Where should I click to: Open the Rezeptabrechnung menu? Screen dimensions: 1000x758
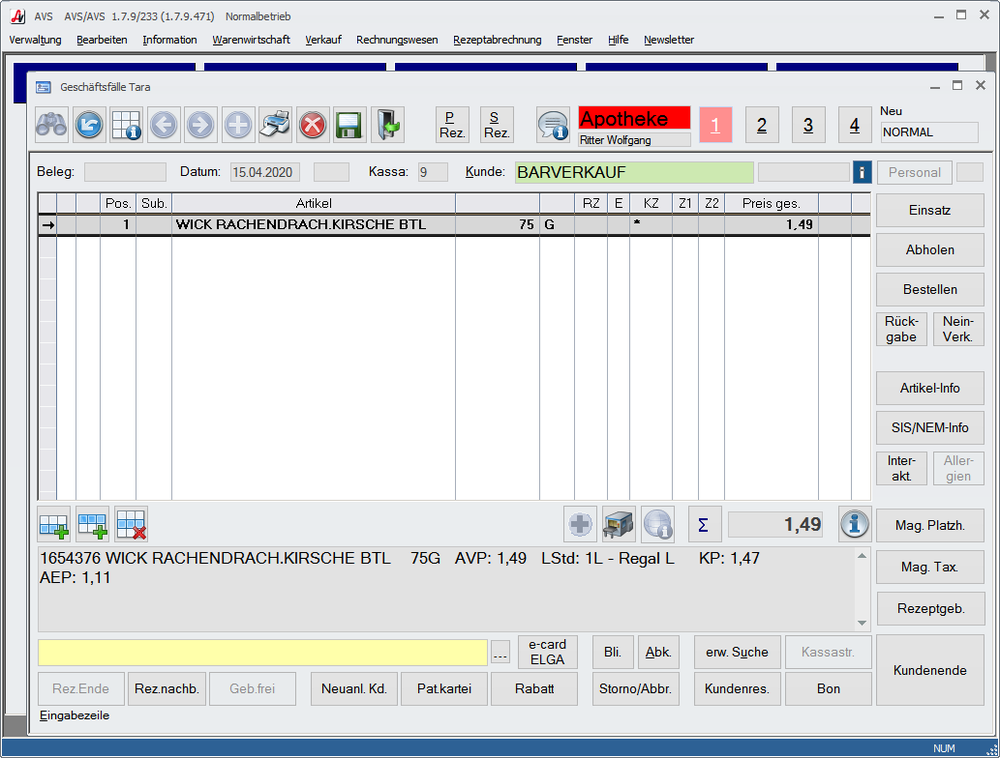point(497,40)
